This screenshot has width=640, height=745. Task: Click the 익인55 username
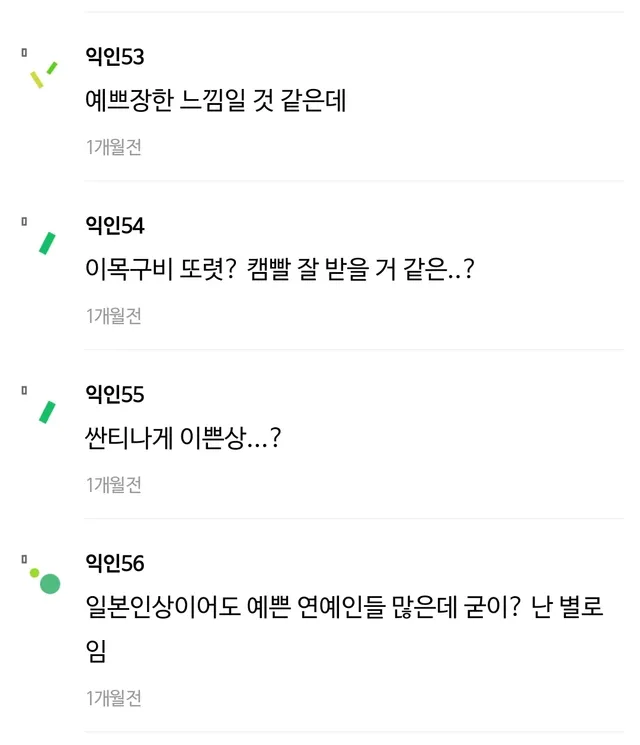(x=115, y=395)
